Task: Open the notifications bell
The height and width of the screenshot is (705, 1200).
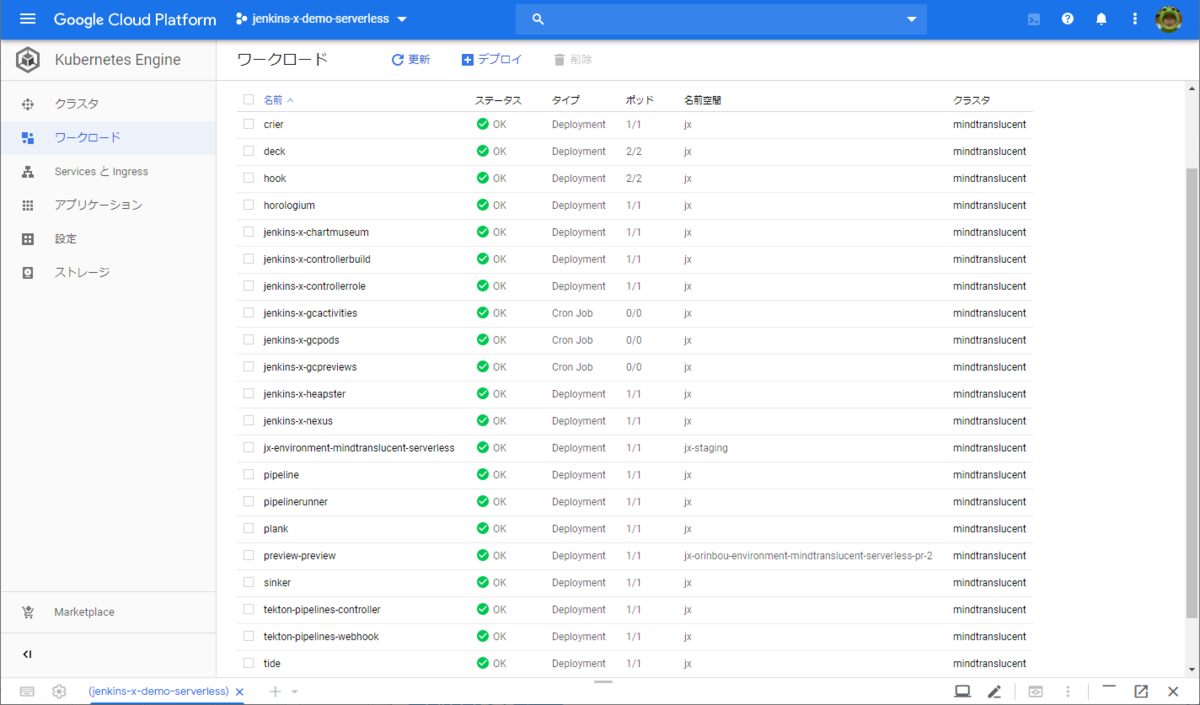Action: click(x=1101, y=19)
